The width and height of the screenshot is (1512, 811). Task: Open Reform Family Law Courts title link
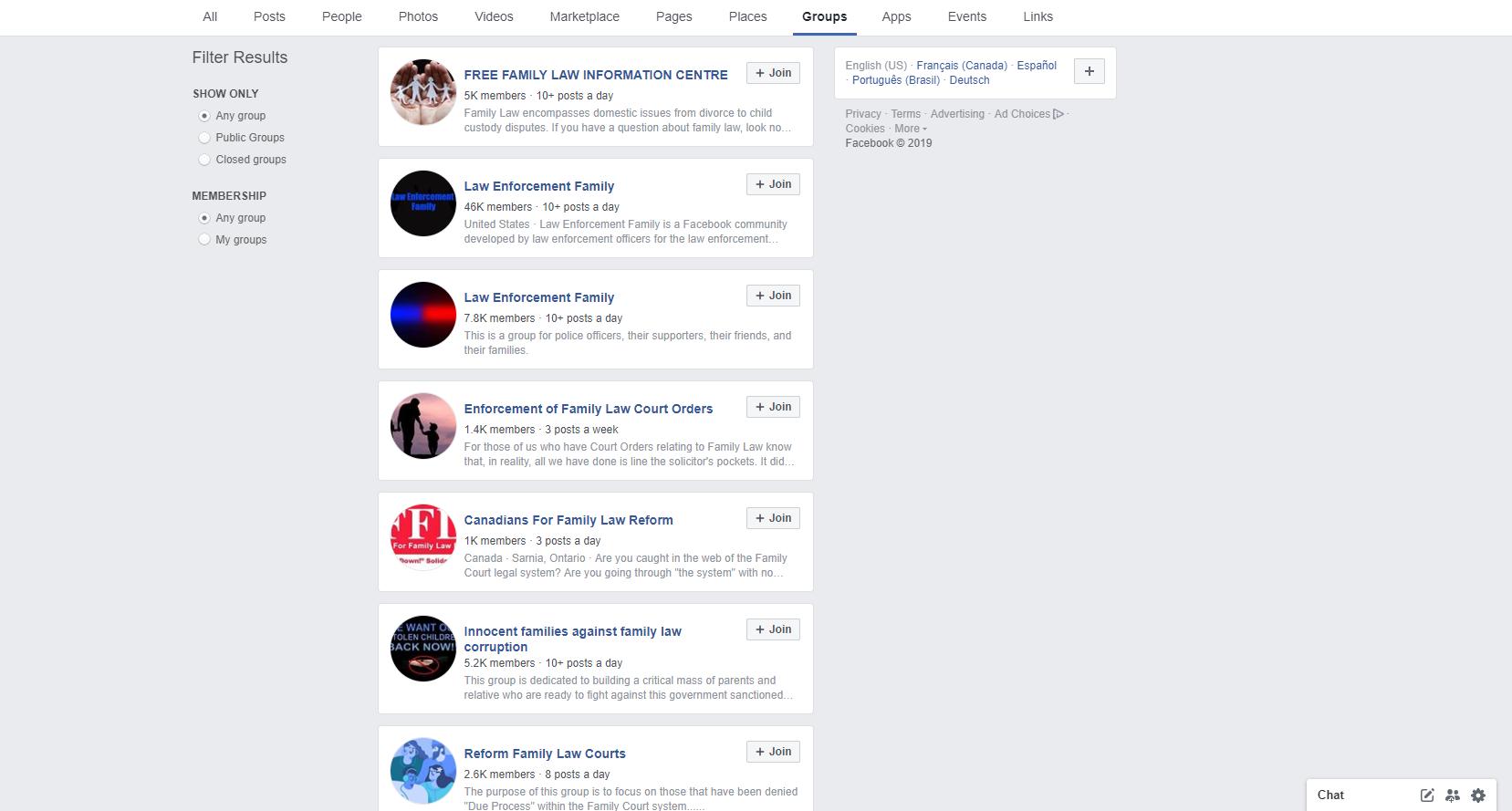tap(545, 754)
